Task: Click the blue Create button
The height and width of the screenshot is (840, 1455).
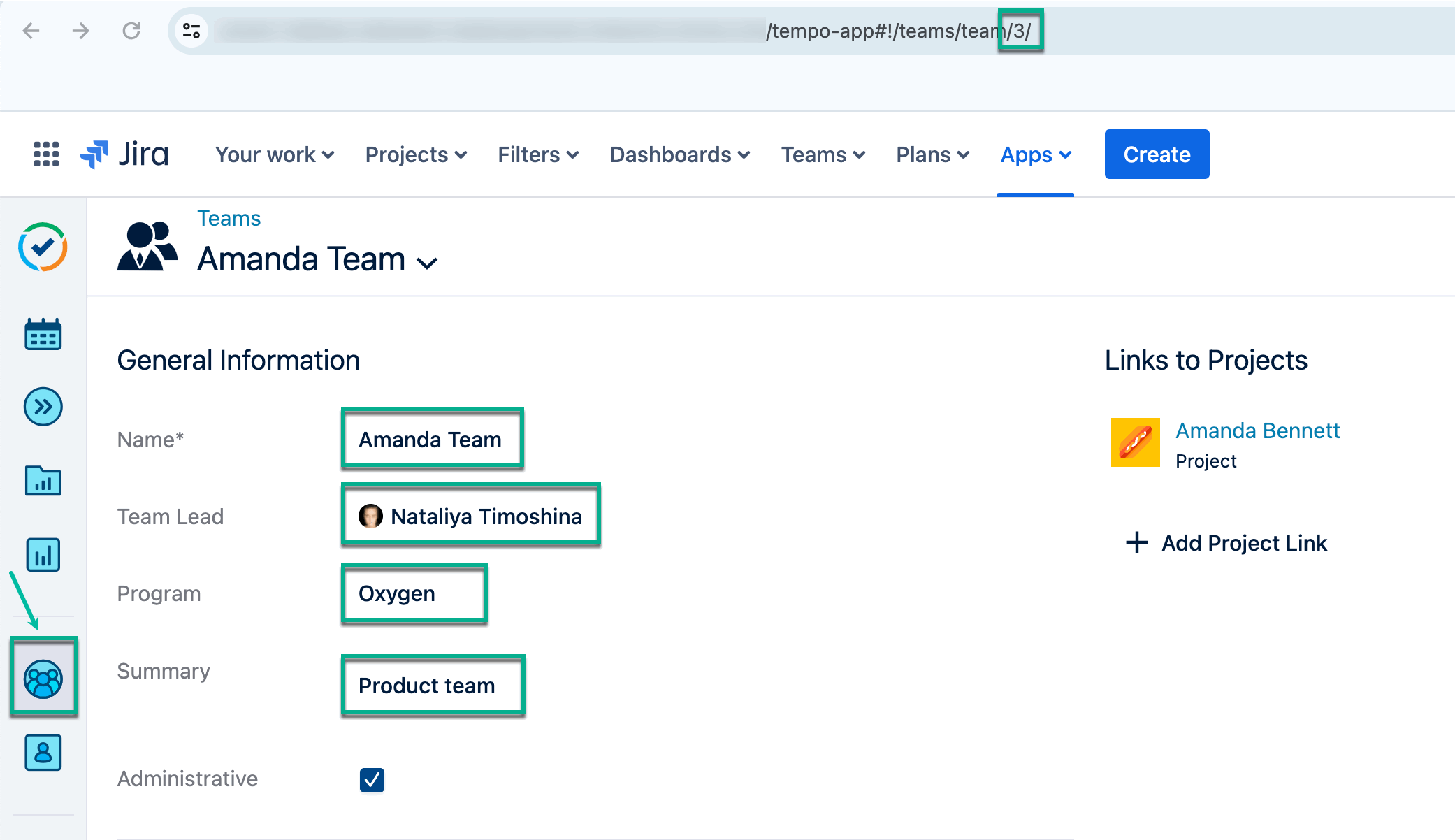Action: [1157, 154]
